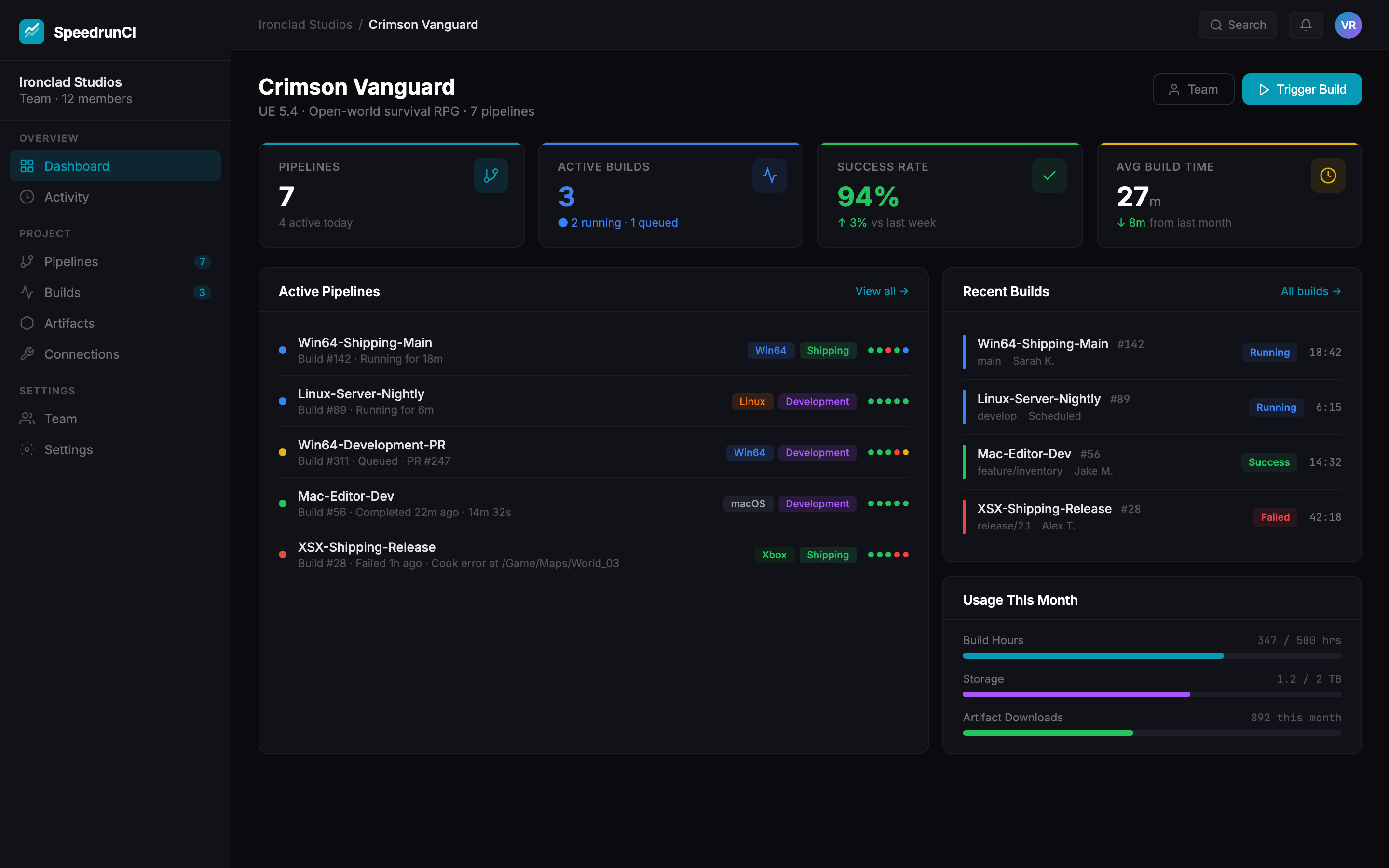Viewport: 1389px width, 868px height.
Task: Open the Settings sidebar item
Action: 115,449
